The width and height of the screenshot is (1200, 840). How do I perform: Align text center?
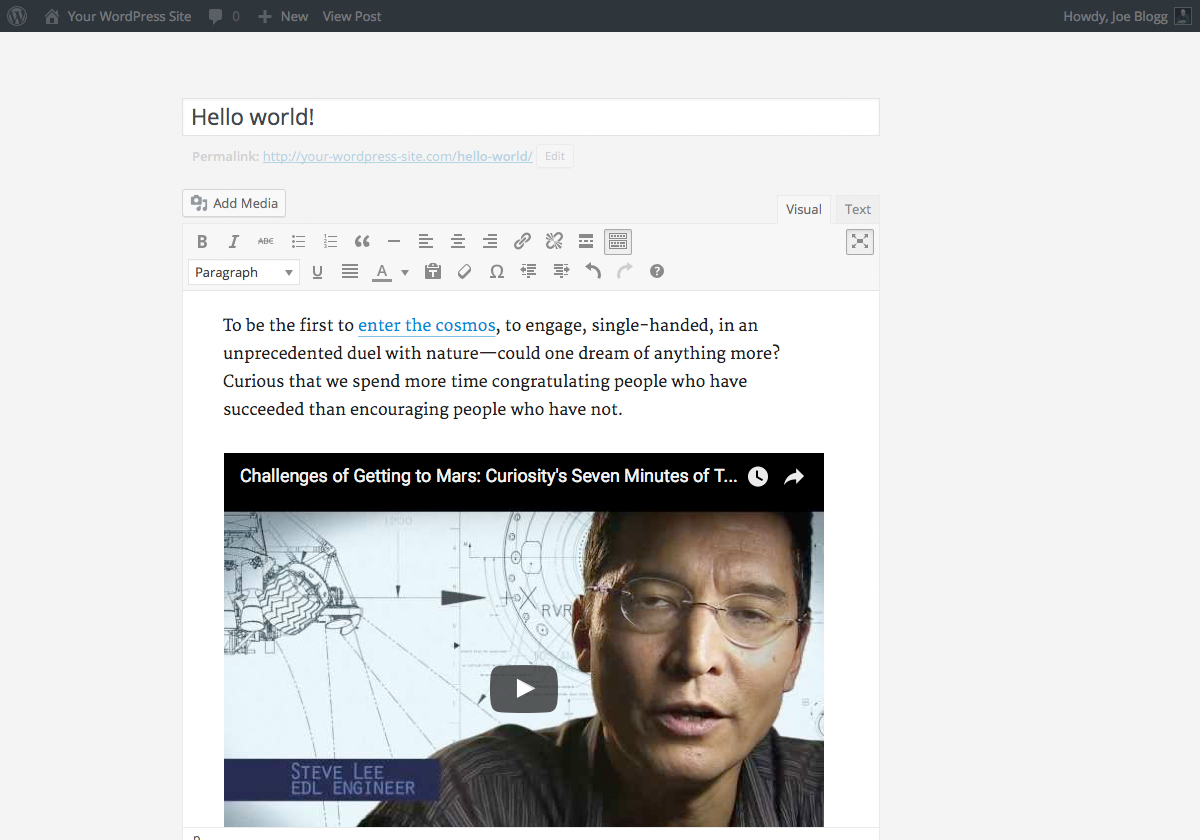point(458,241)
